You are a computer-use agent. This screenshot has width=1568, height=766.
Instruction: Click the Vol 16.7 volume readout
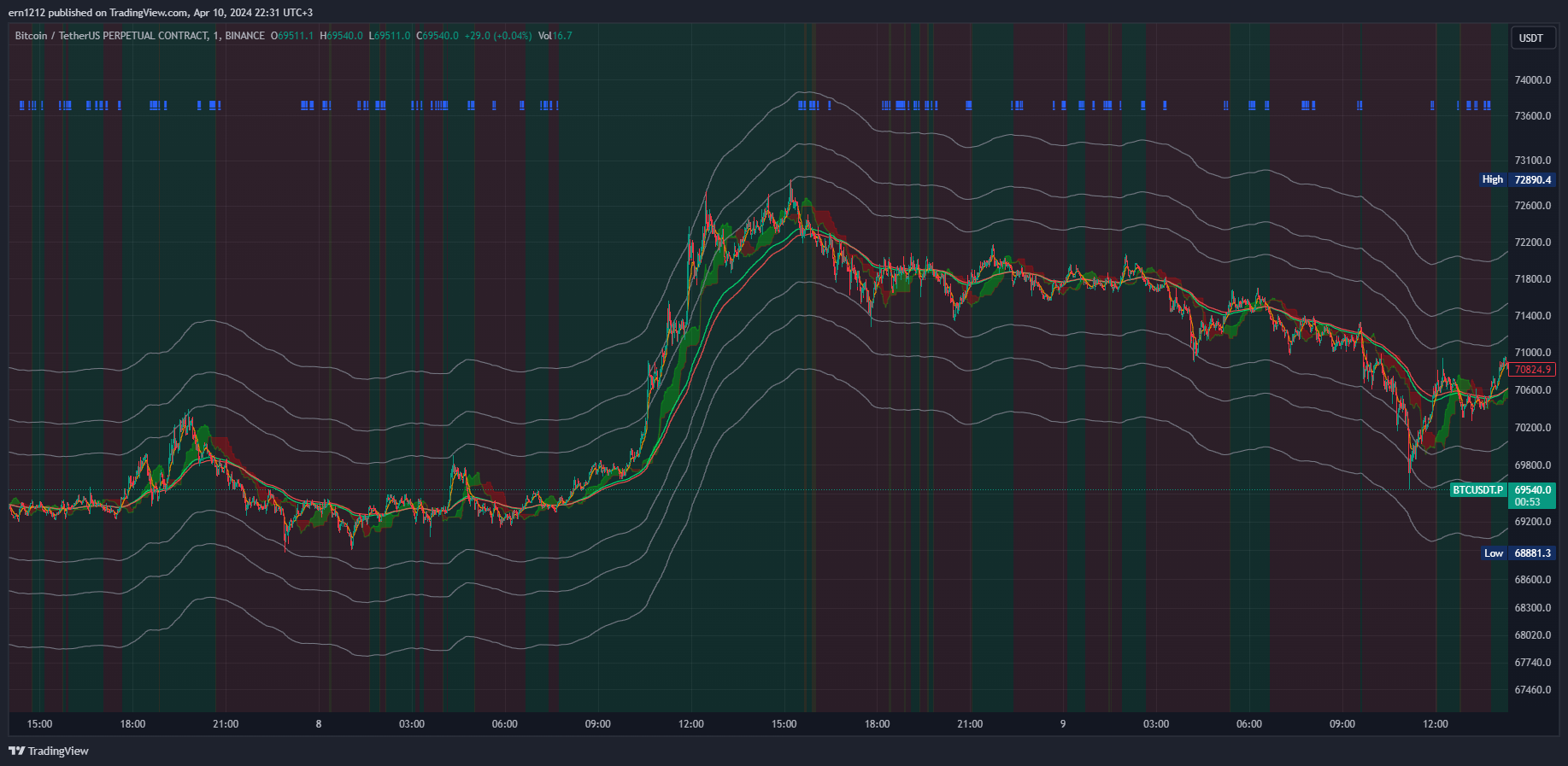click(x=555, y=36)
